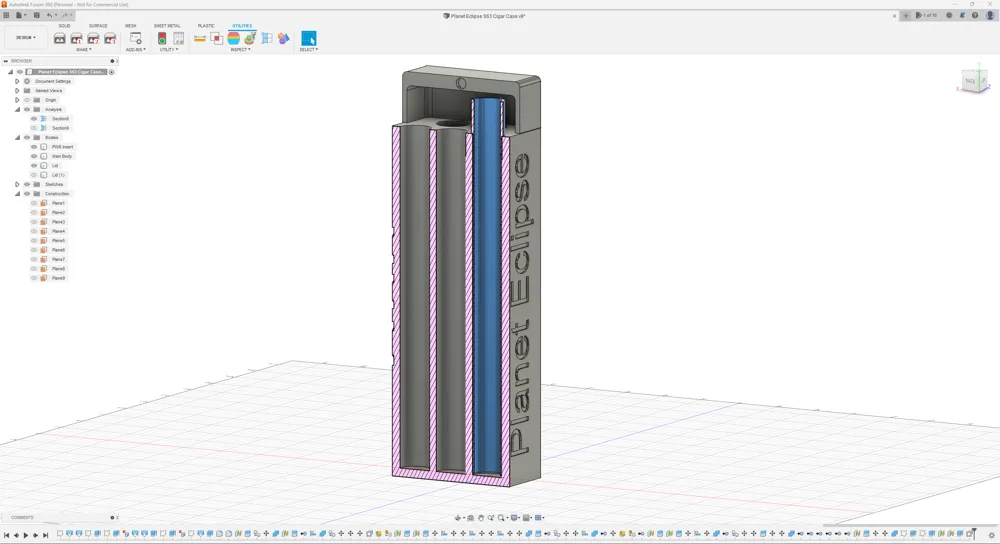Image resolution: width=1000 pixels, height=544 pixels.
Task: Switch to the SHEET METAL tab
Action: click(x=167, y=26)
